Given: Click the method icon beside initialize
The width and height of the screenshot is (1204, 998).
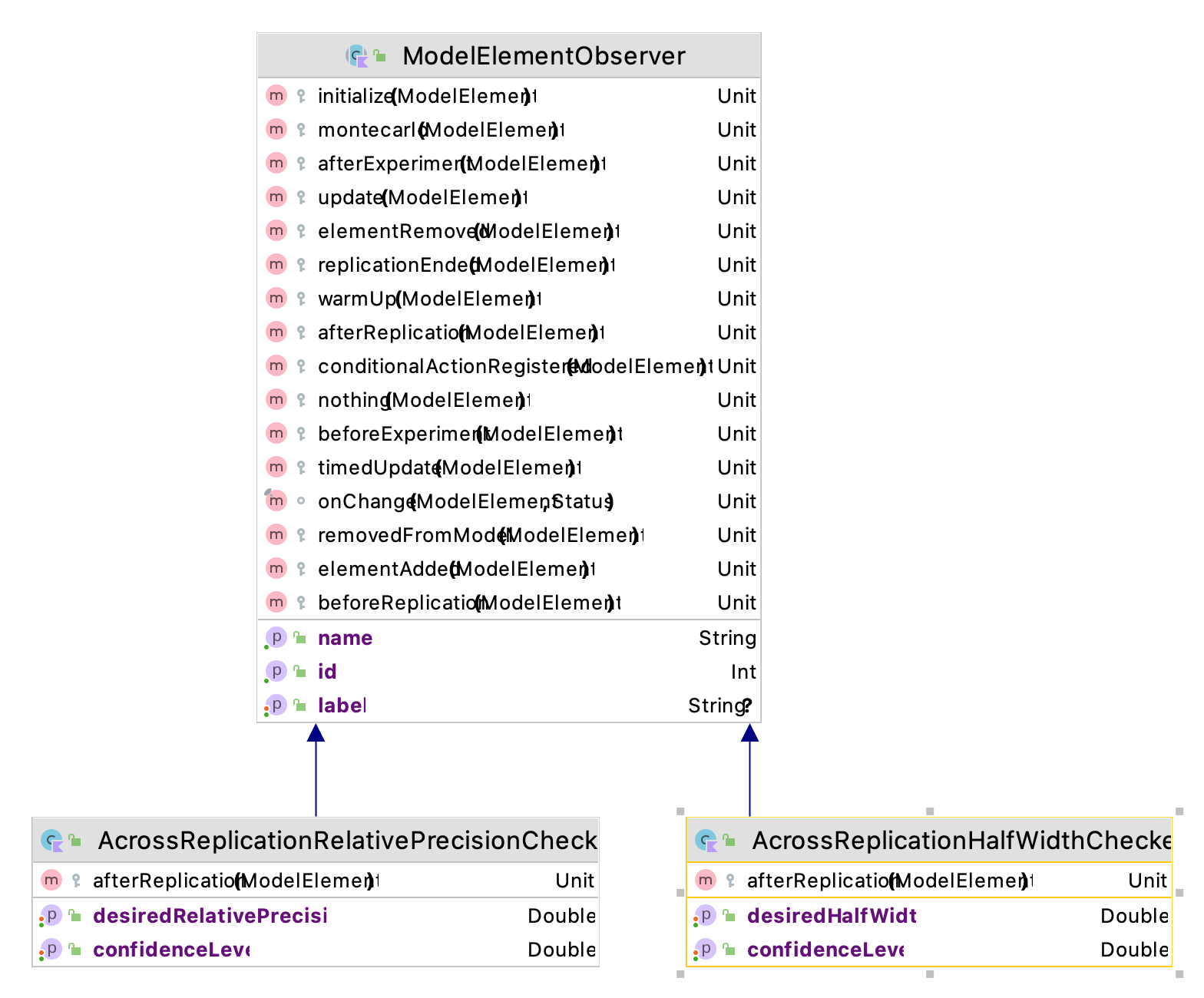Looking at the screenshot, I should pos(276,95).
